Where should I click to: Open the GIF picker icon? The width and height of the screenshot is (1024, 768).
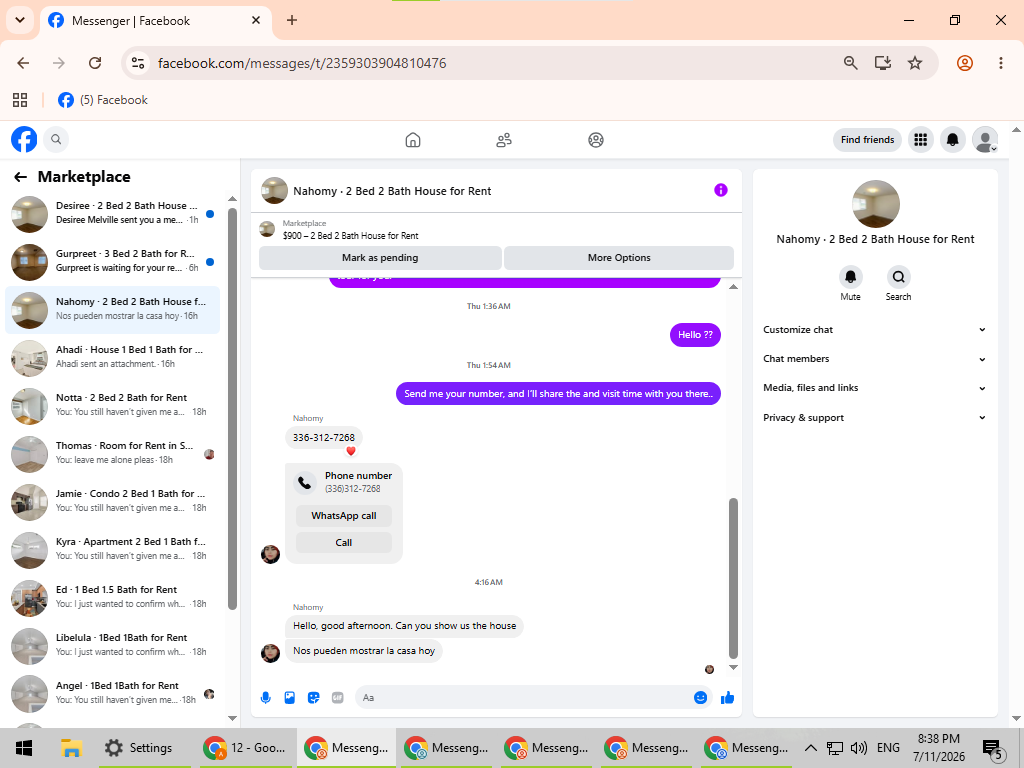pyautogui.click(x=338, y=697)
